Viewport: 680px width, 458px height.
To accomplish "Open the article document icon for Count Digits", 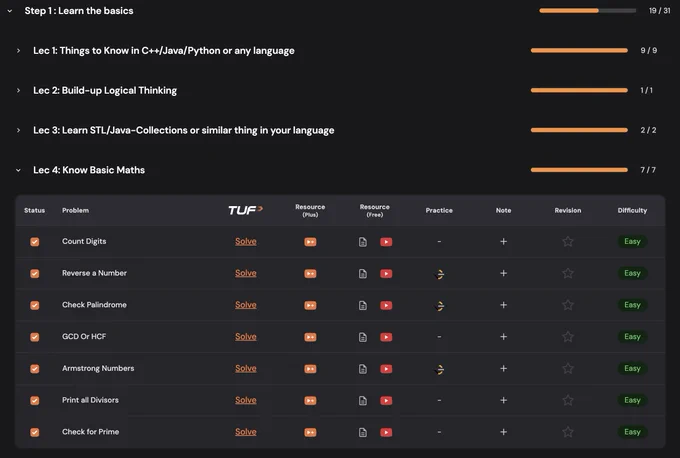I will (x=363, y=242).
